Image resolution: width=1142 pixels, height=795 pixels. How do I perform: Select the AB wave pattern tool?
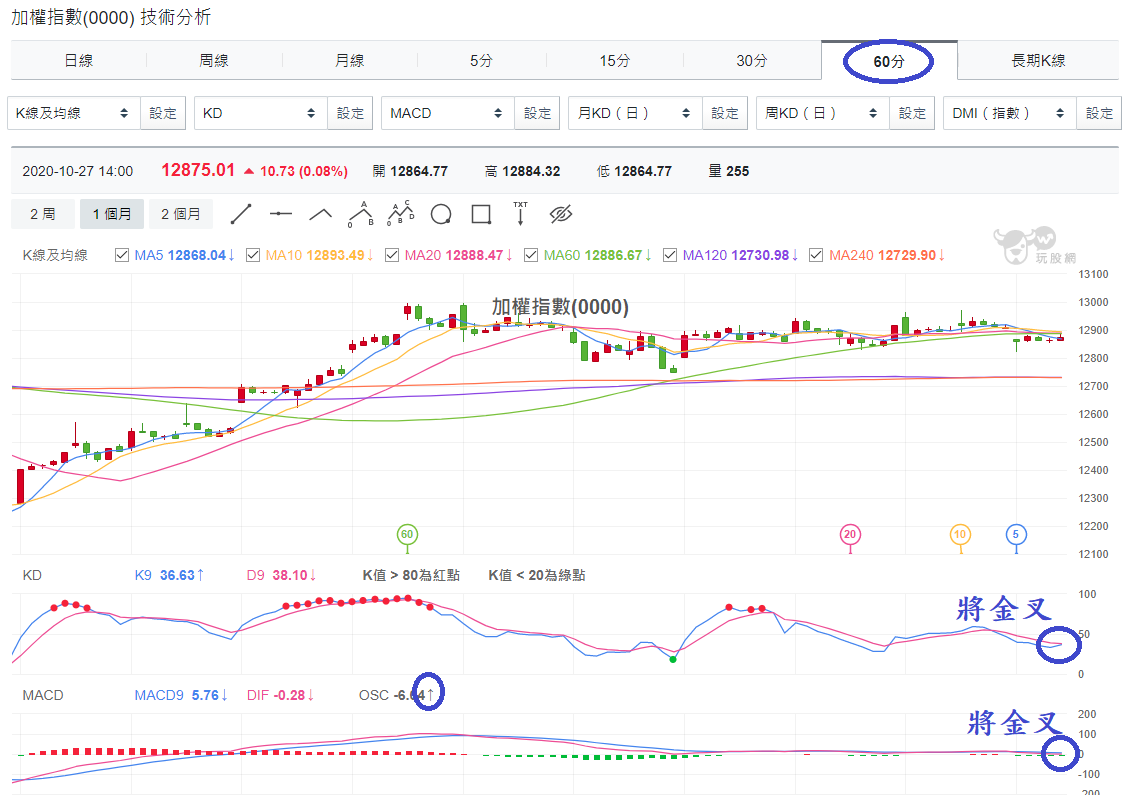tap(361, 214)
